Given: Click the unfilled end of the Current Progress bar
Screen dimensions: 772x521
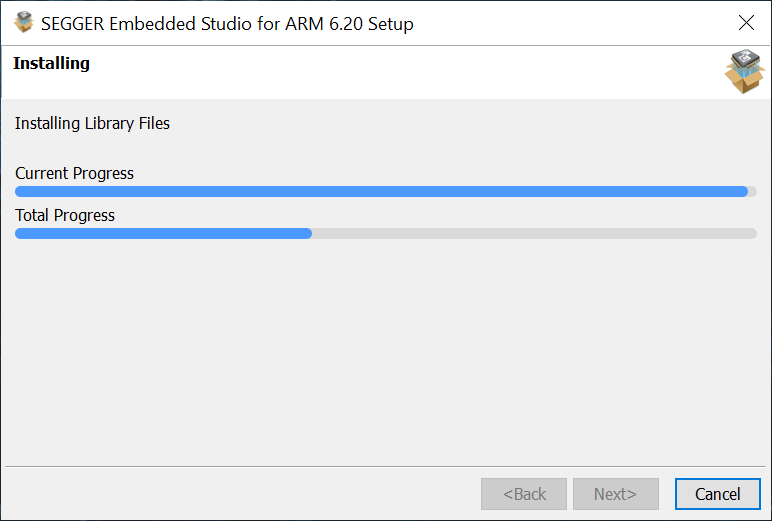Looking at the screenshot, I should point(752,192).
